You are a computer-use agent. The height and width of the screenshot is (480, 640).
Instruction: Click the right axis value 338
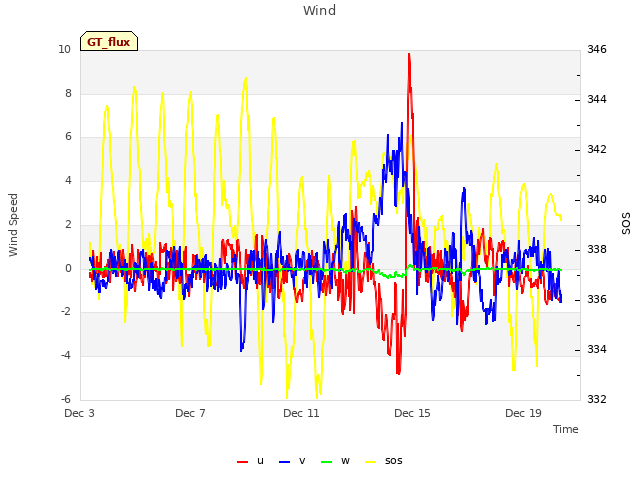pyautogui.click(x=597, y=249)
